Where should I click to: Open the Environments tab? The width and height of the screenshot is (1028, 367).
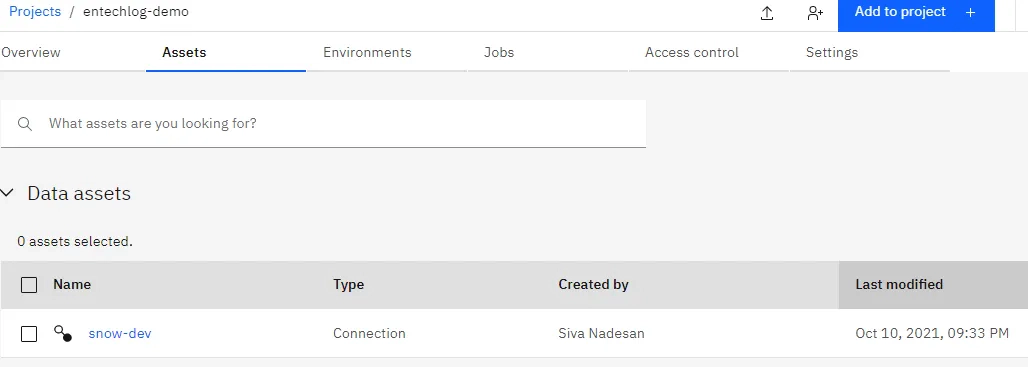coord(367,52)
